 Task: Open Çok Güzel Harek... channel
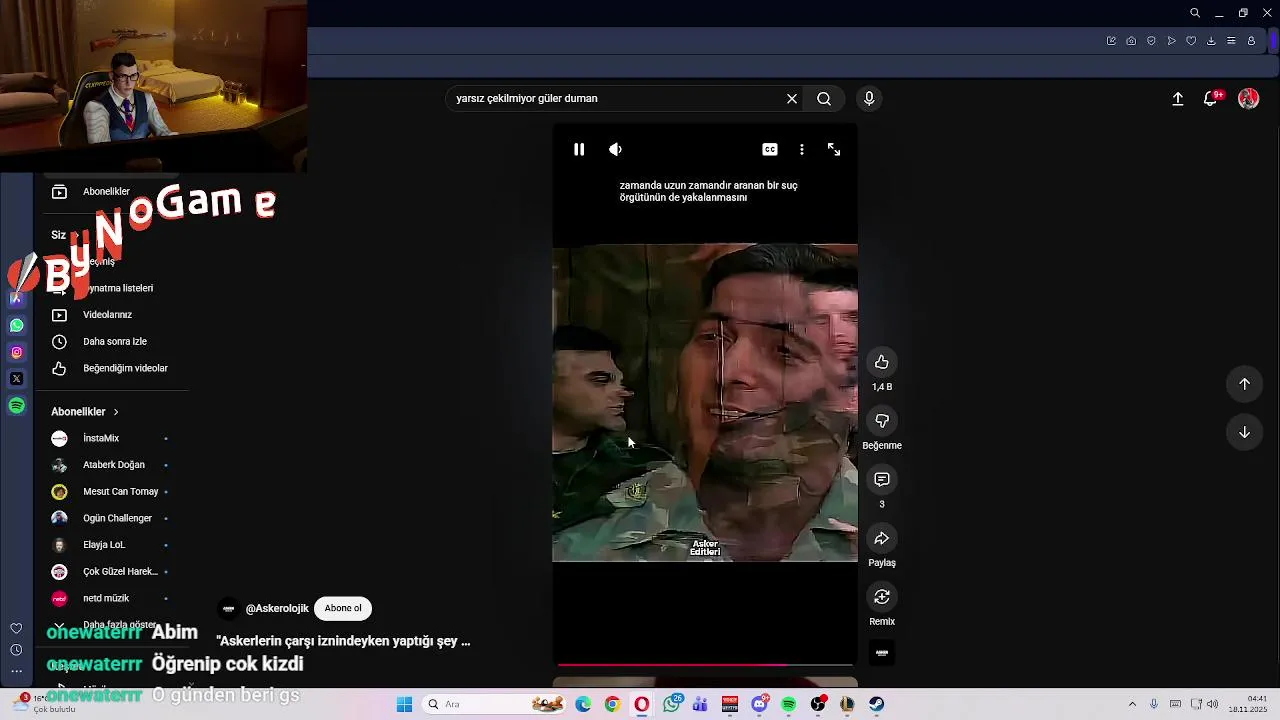[120, 572]
